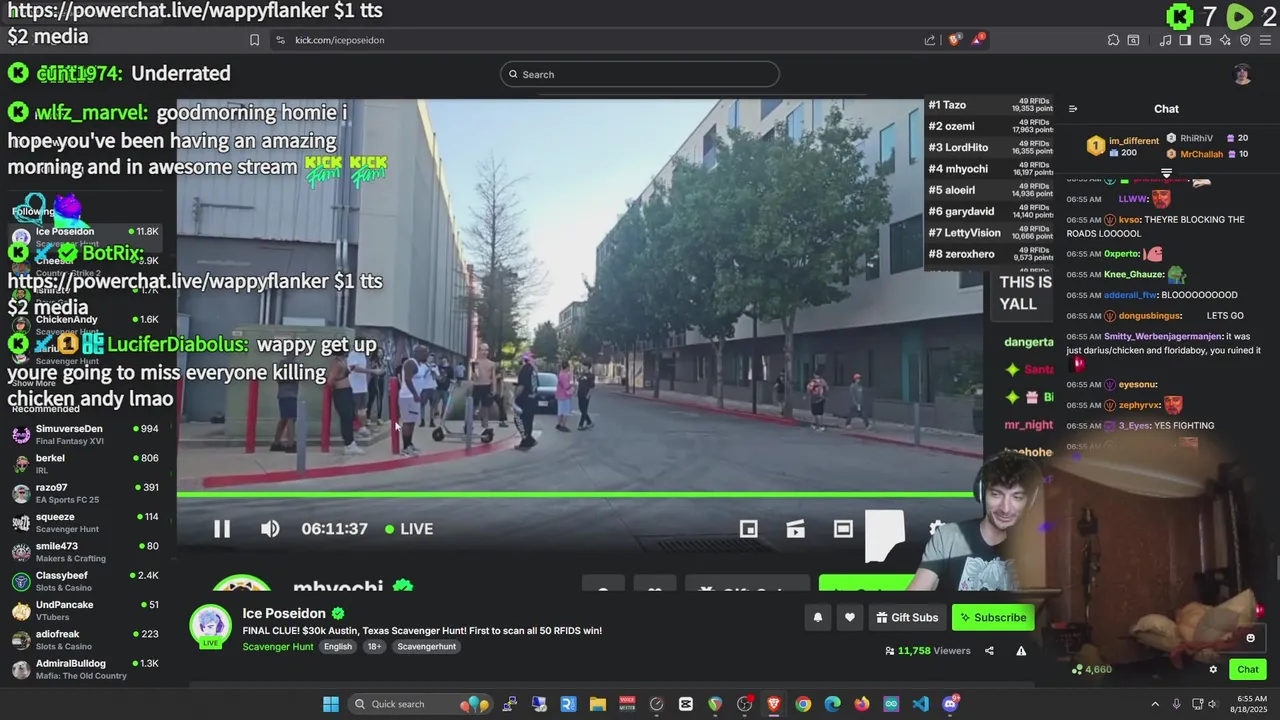Image resolution: width=1280 pixels, height=720 pixels.
Task: Open Leo AI sparkle icon
Action: [1225, 40]
